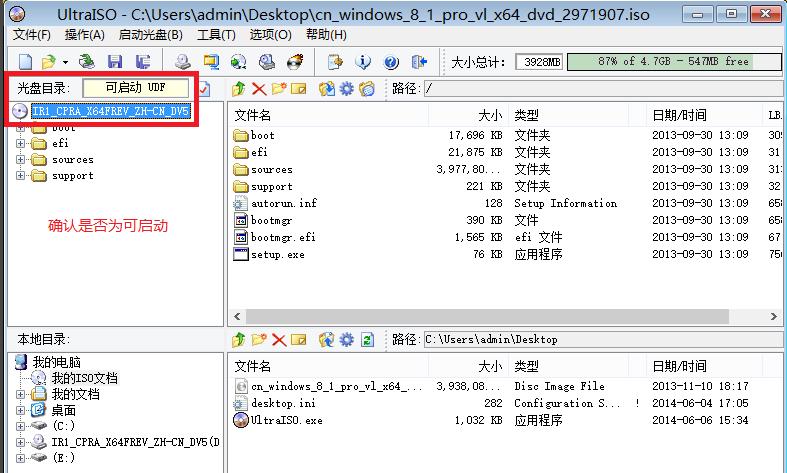Click the Make CD/DVD image icon

(183, 62)
